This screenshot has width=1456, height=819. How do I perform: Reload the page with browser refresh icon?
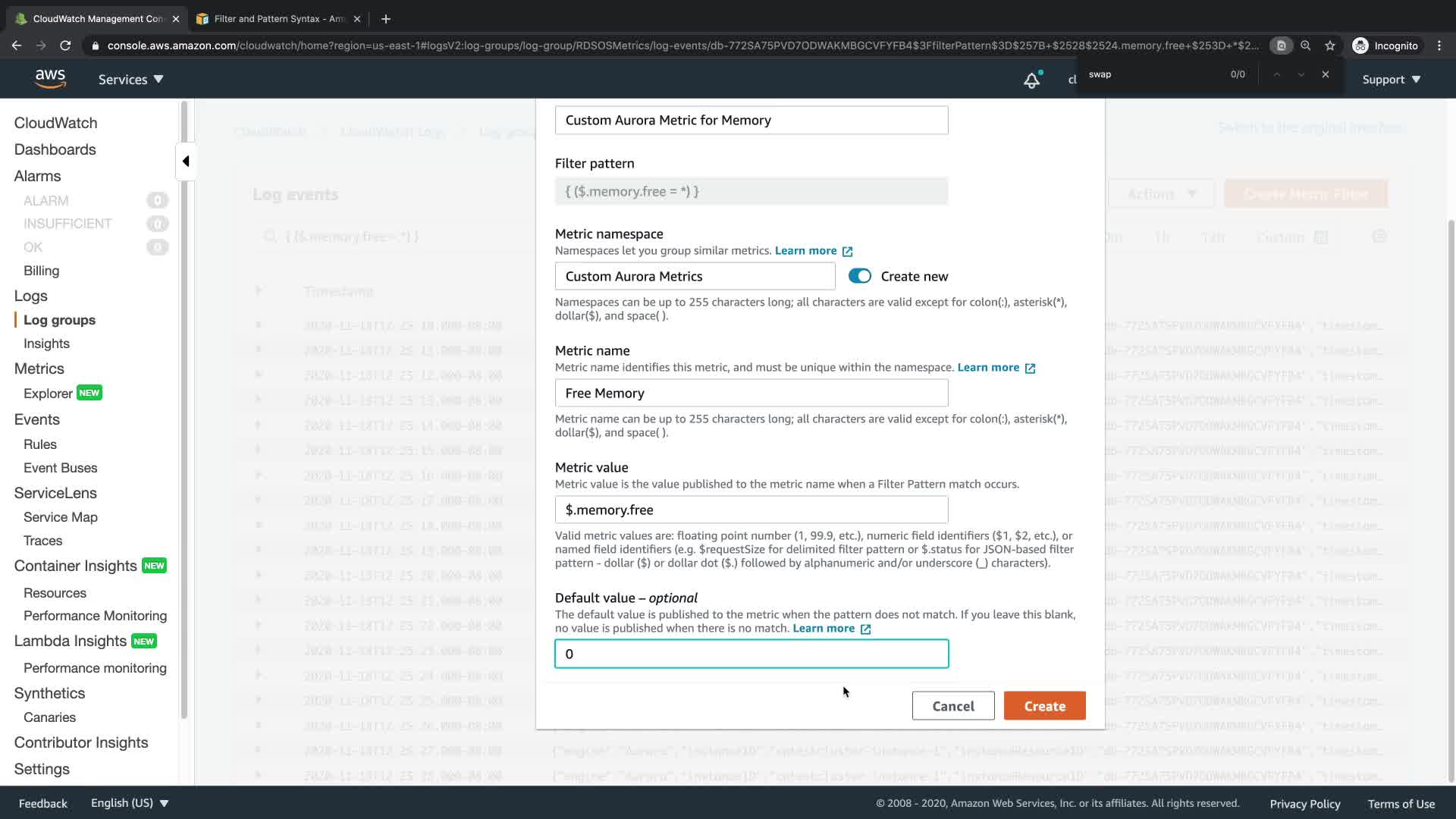[x=65, y=45]
